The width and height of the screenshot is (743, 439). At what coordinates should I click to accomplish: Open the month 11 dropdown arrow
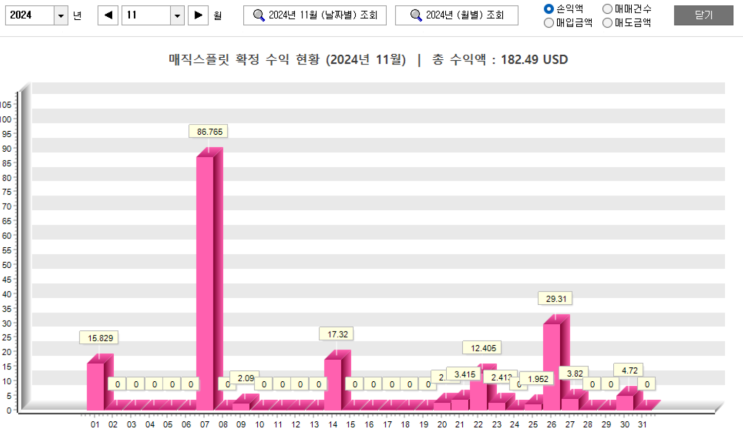pyautogui.click(x=177, y=16)
